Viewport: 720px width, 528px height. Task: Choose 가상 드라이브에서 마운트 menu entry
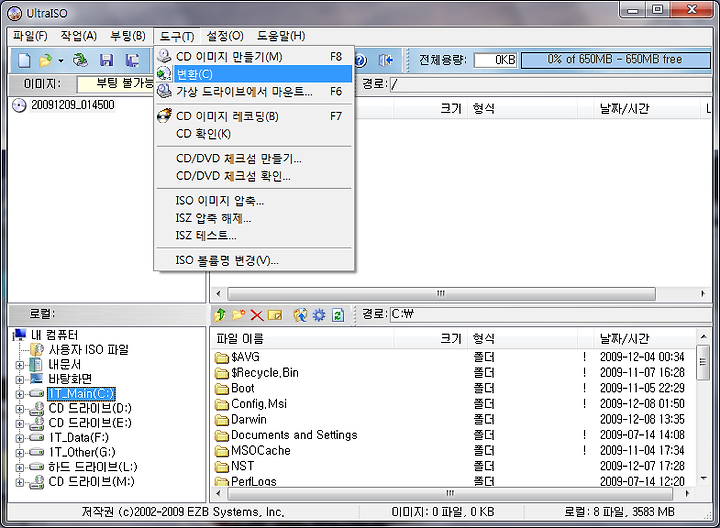pyautogui.click(x=254, y=91)
